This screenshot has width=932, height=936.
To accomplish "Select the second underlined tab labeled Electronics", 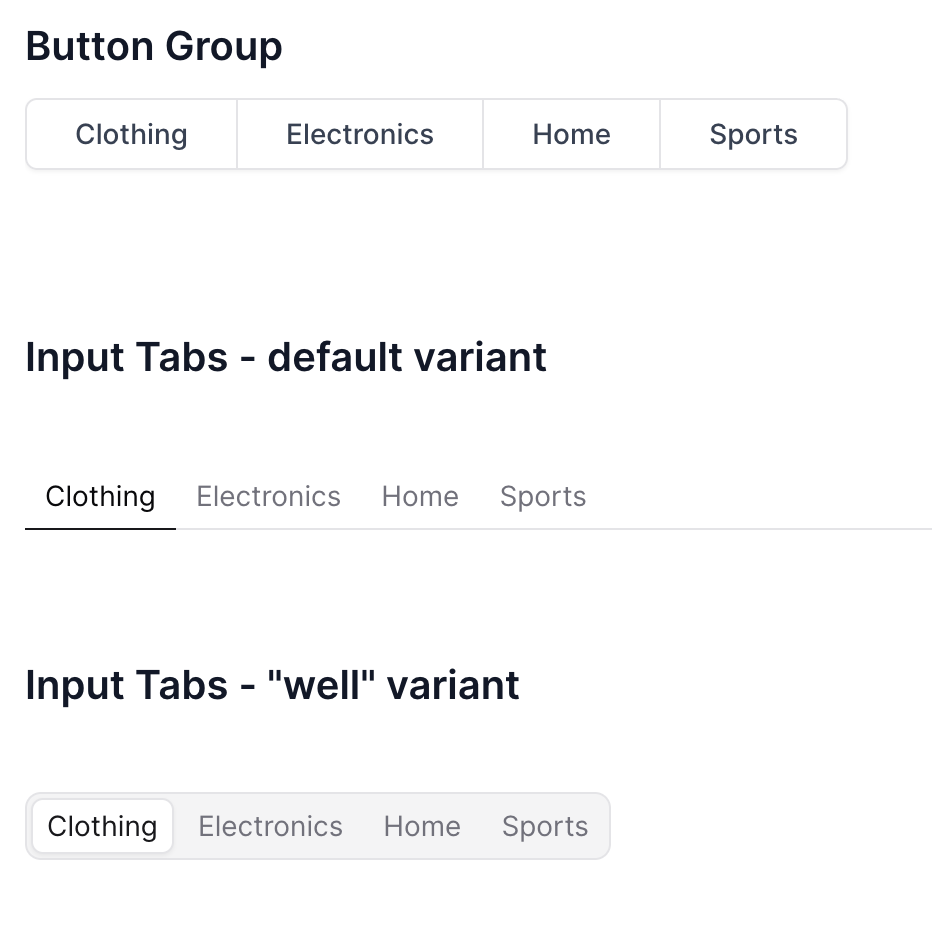I will (x=268, y=496).
